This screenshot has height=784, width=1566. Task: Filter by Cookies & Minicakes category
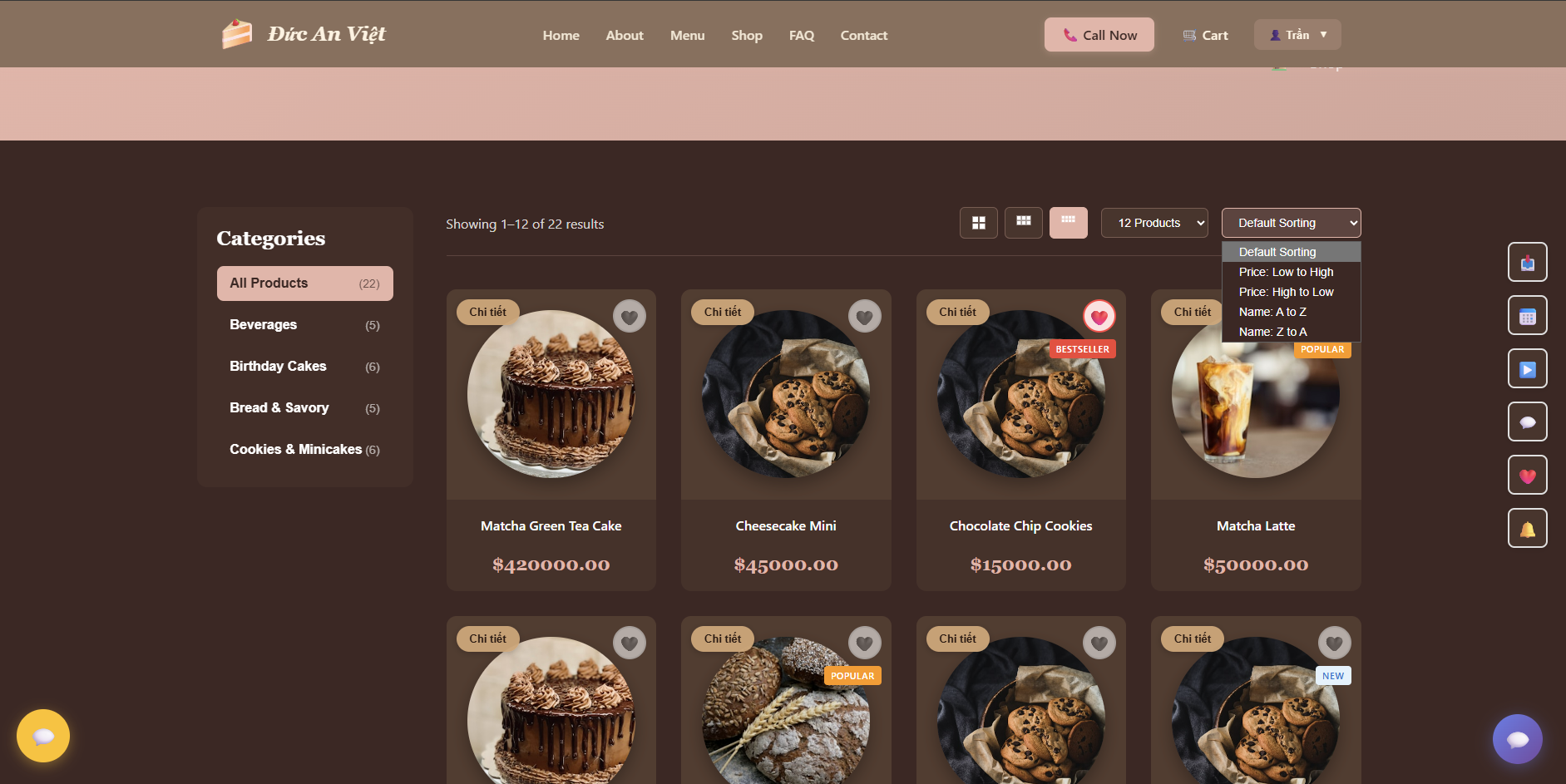[x=305, y=450]
